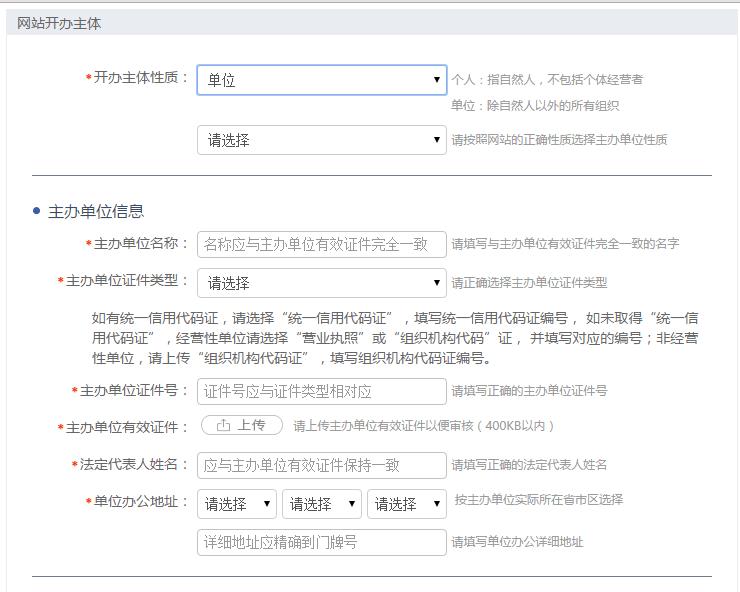Image resolution: width=740 pixels, height=592 pixels.
Task: Click the 网站开办主体 panel header
Action: point(58,23)
